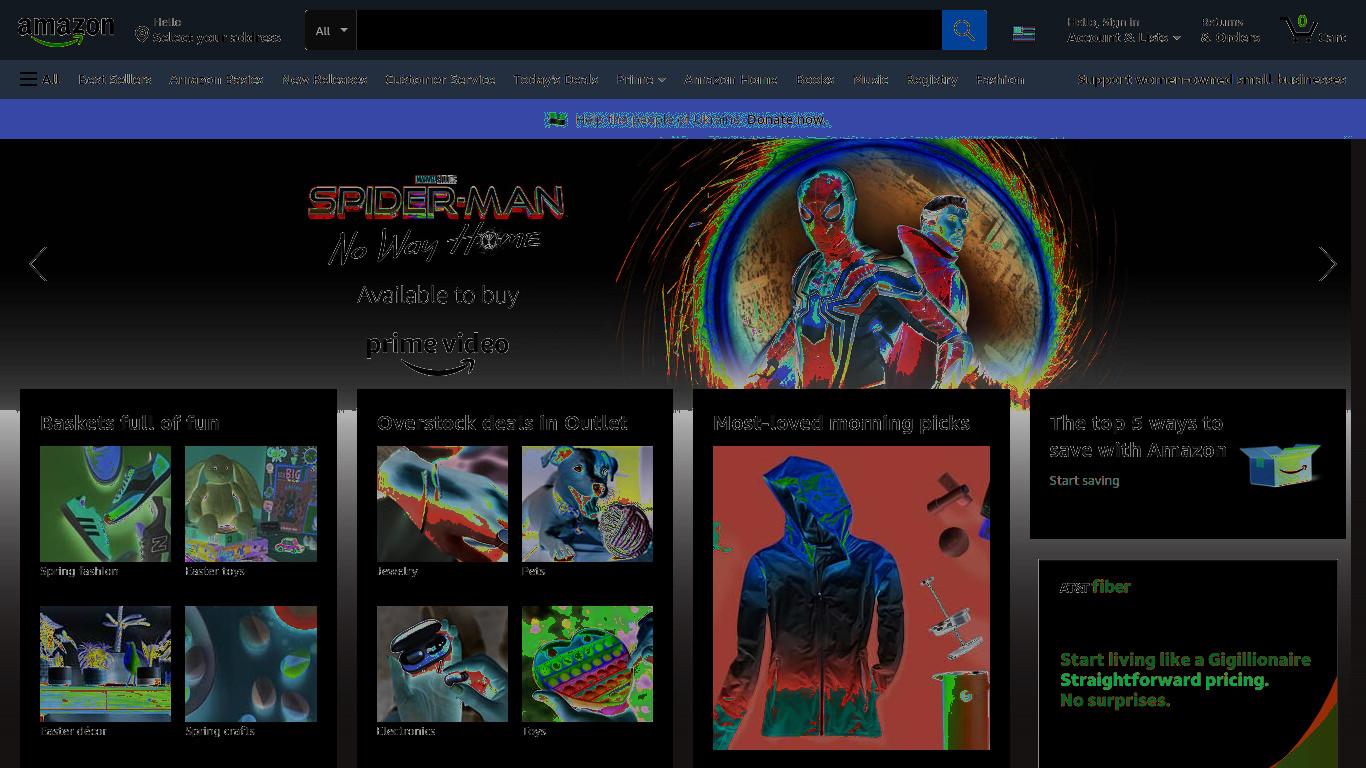Go to previous hero banner slide
The width and height of the screenshot is (1366, 768).
pos(38,264)
